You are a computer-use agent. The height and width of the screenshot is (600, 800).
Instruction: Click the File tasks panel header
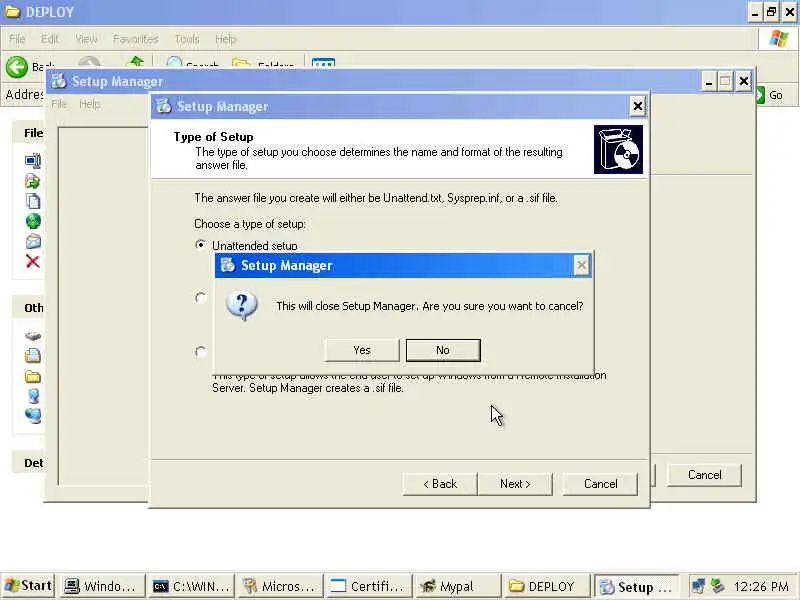[29, 133]
